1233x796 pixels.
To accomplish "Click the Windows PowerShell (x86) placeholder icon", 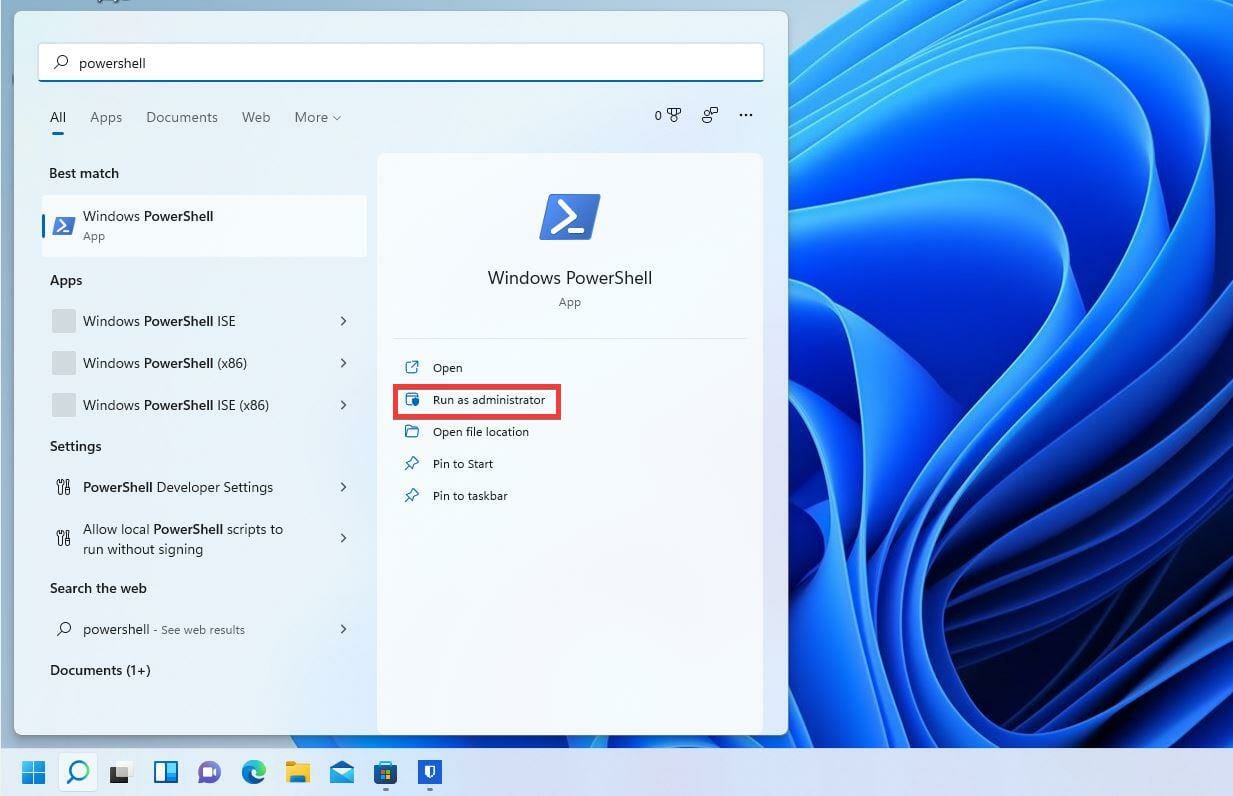I will coord(63,363).
